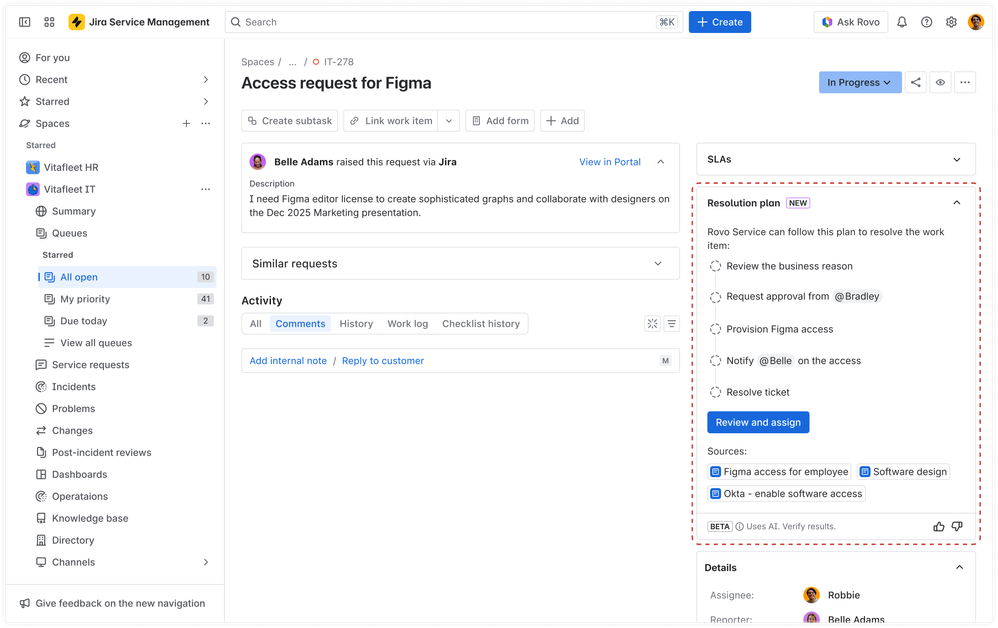Open the help question mark icon
The image size is (998, 628).
(927, 22)
